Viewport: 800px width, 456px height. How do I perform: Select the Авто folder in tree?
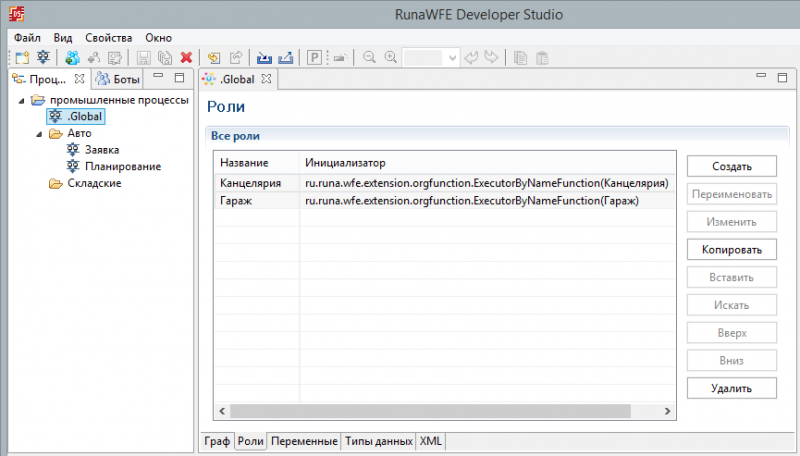click(x=70, y=133)
